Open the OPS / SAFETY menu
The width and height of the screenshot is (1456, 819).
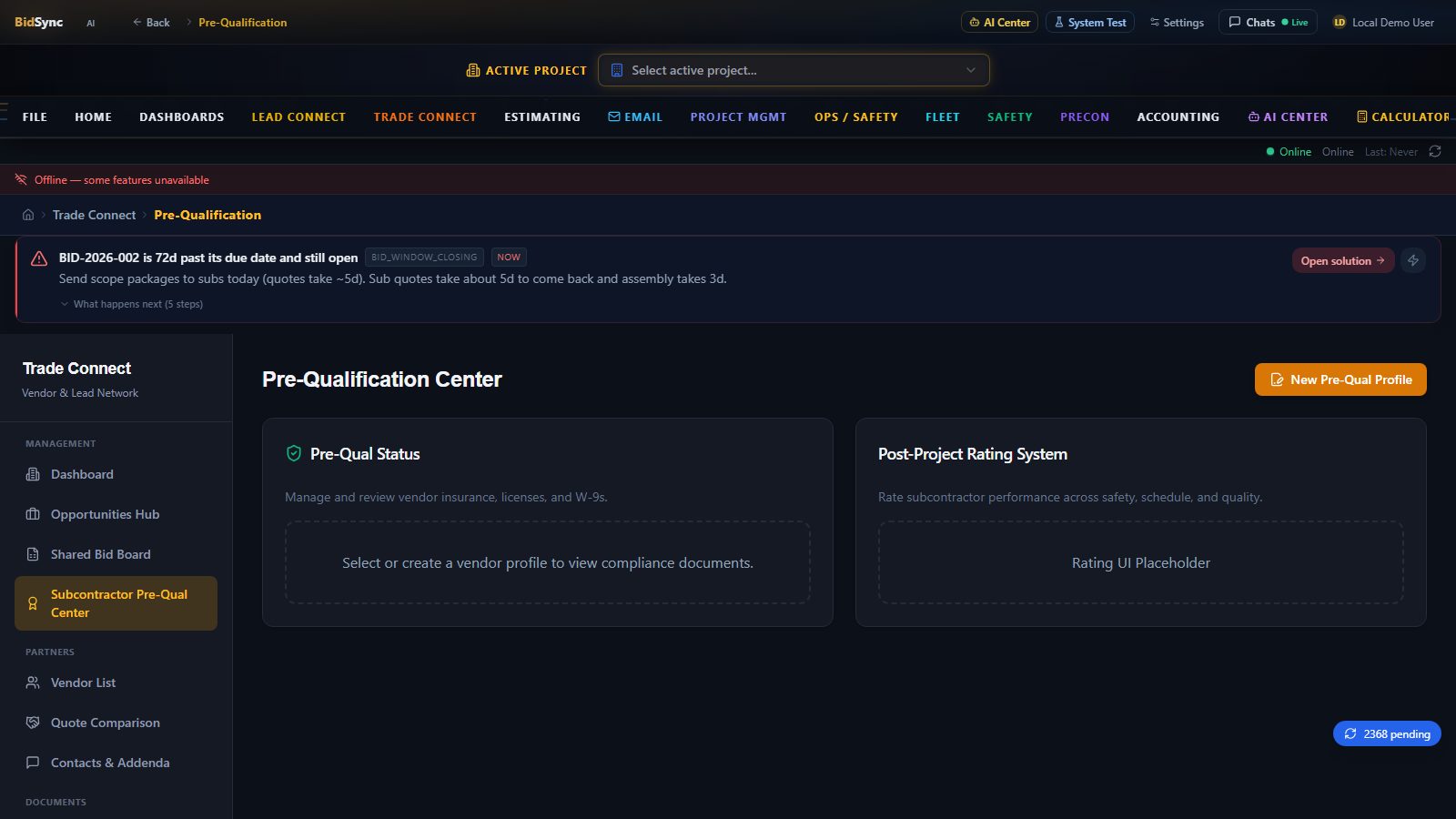(x=855, y=116)
